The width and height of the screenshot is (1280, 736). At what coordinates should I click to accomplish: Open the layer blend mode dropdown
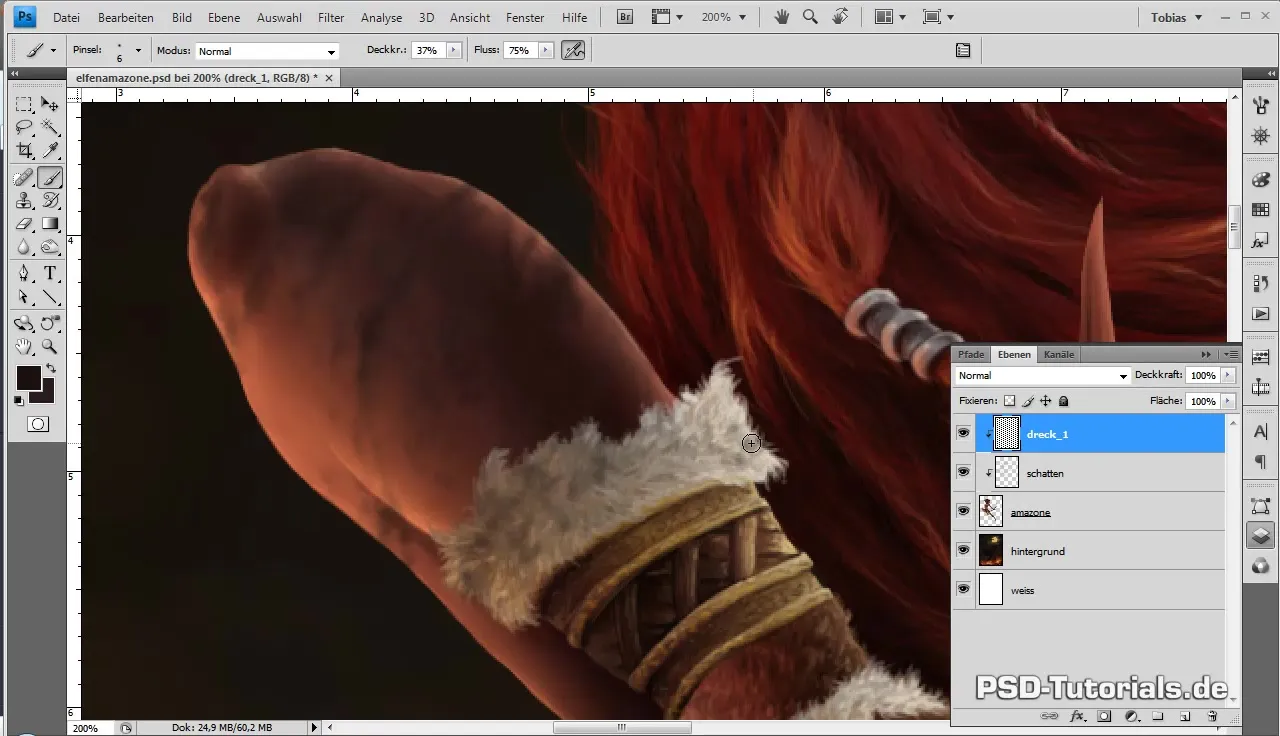click(x=1042, y=376)
